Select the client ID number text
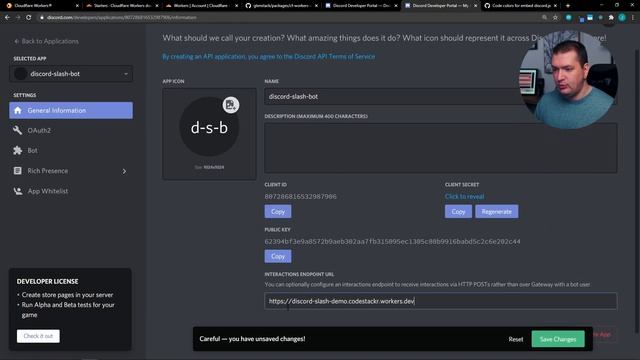This screenshot has width=640, height=360. click(300, 197)
